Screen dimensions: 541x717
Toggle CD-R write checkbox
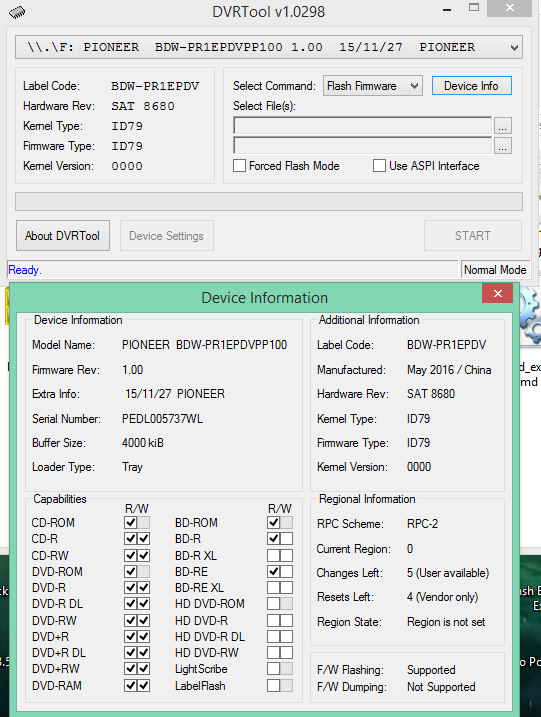(x=144, y=539)
